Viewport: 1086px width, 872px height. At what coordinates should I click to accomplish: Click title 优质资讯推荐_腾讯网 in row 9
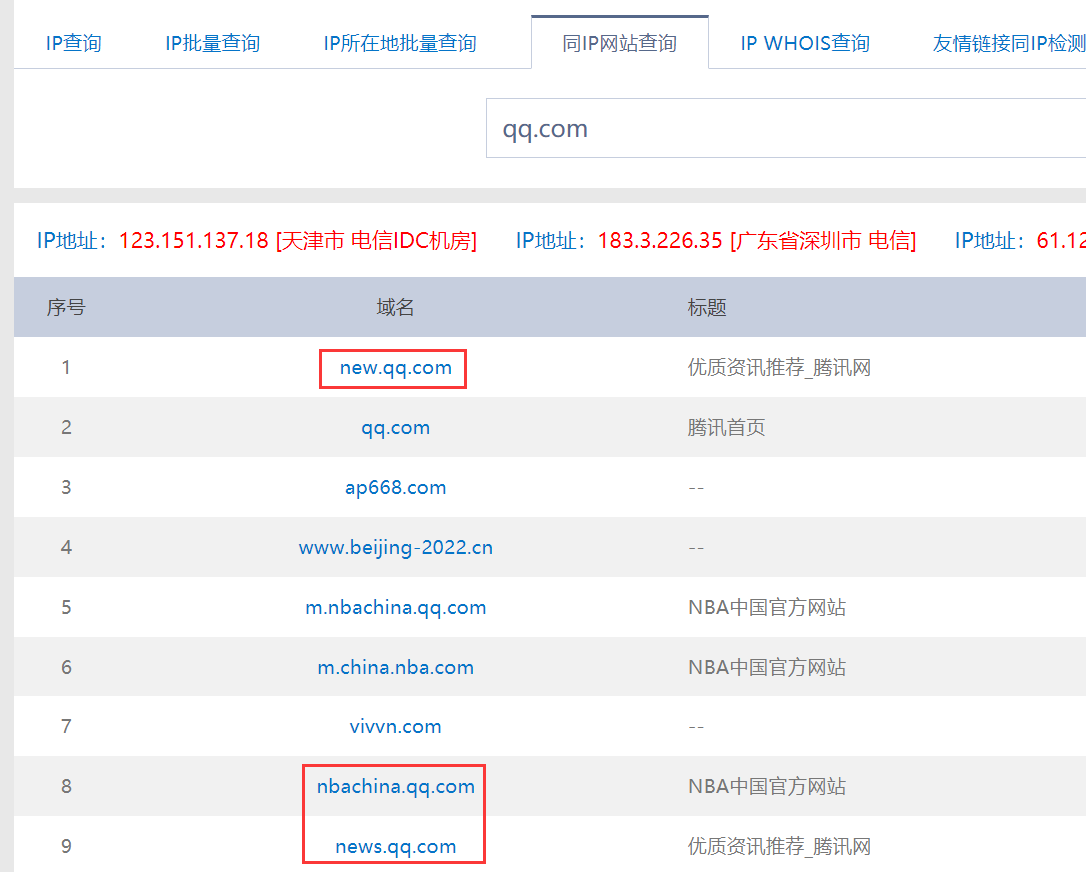click(779, 846)
